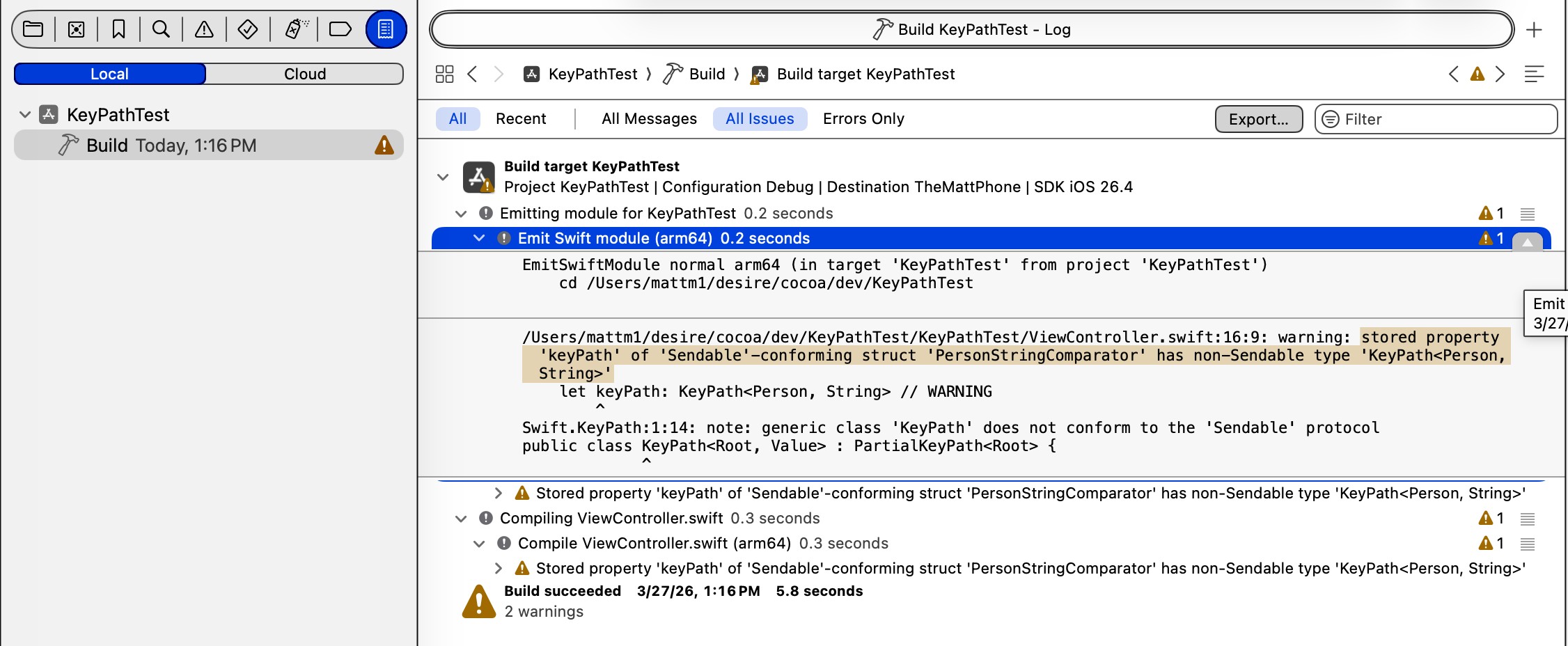1568x646 pixels.
Task: Click the warning count on Emitting module row
Action: pos(1491,213)
